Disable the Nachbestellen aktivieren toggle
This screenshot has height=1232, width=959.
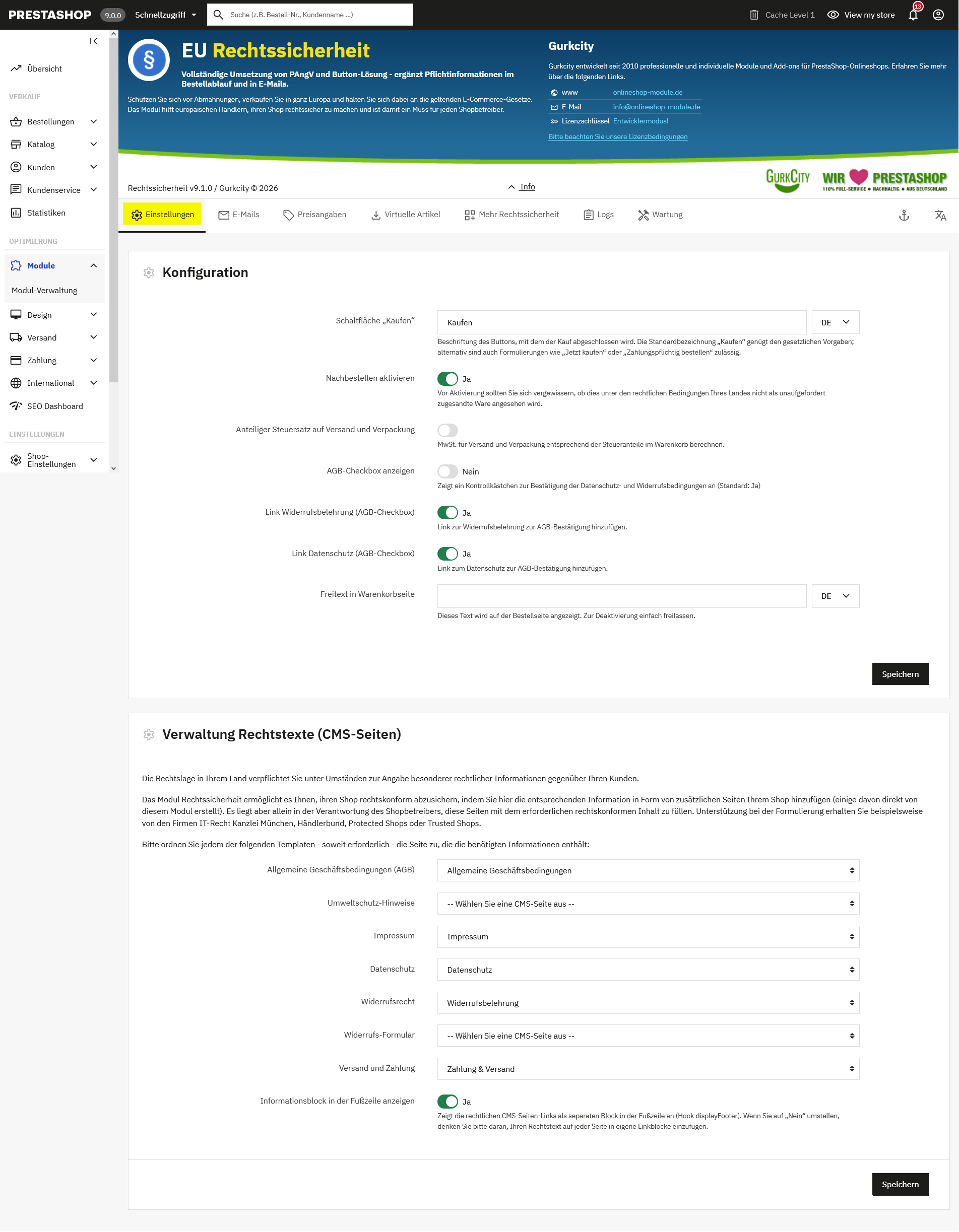pyautogui.click(x=447, y=378)
